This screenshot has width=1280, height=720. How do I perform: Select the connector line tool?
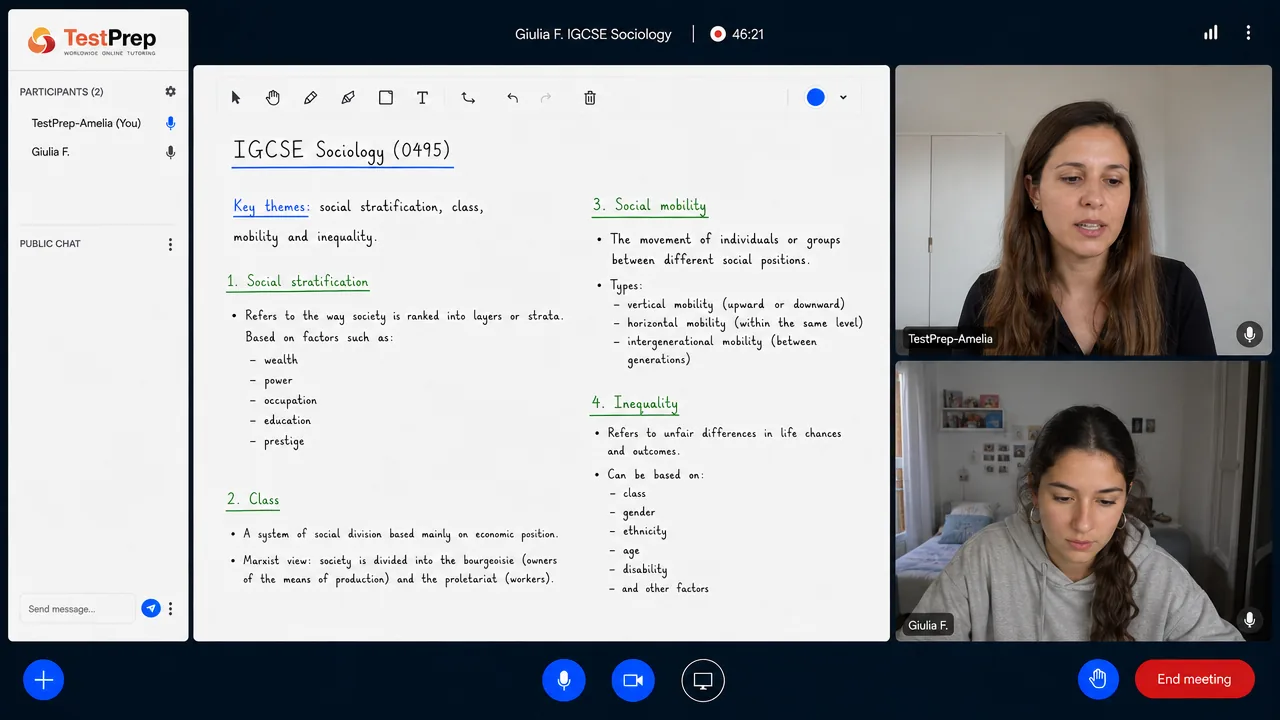pos(468,98)
